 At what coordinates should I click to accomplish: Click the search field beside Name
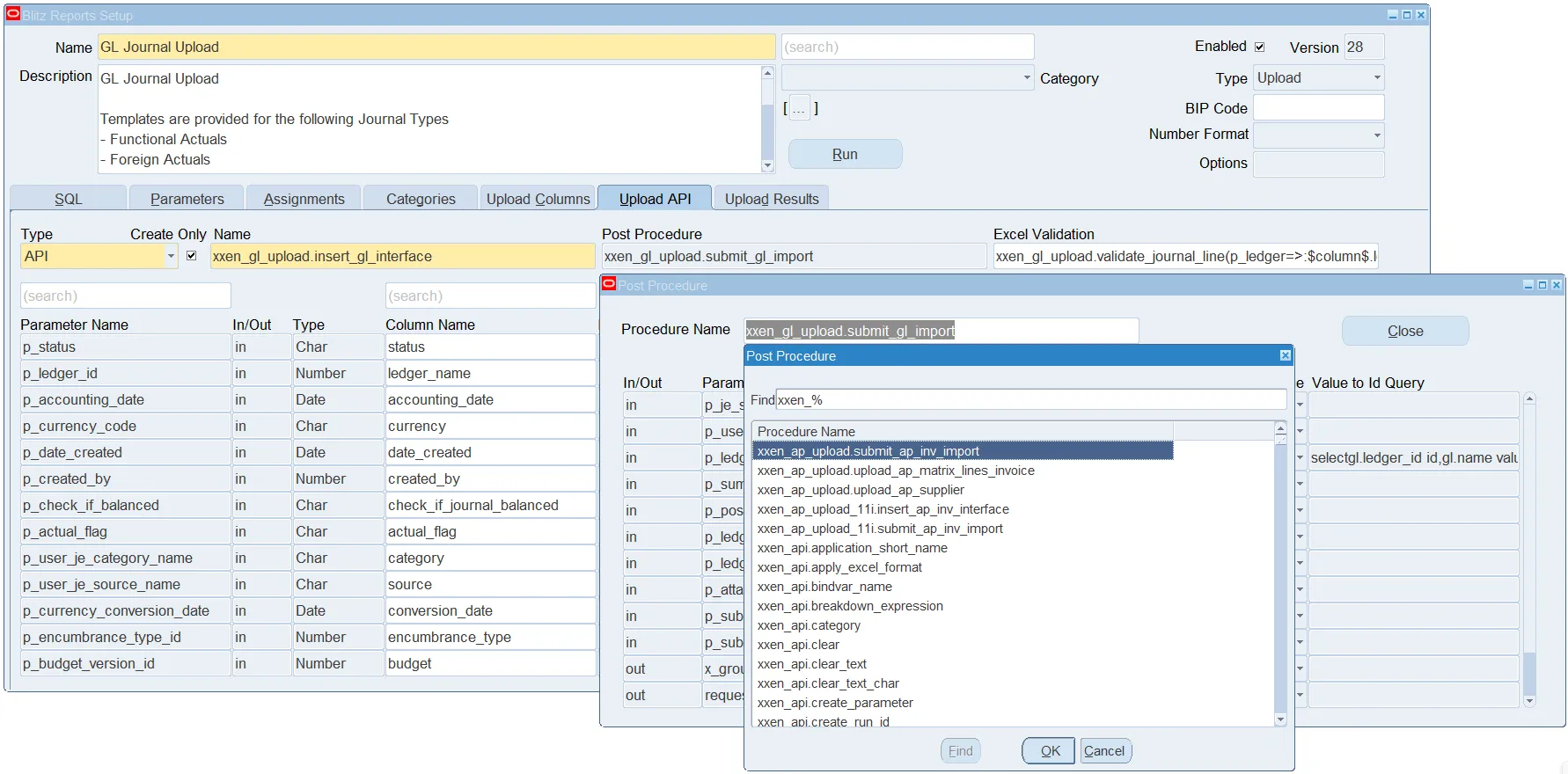(x=907, y=47)
